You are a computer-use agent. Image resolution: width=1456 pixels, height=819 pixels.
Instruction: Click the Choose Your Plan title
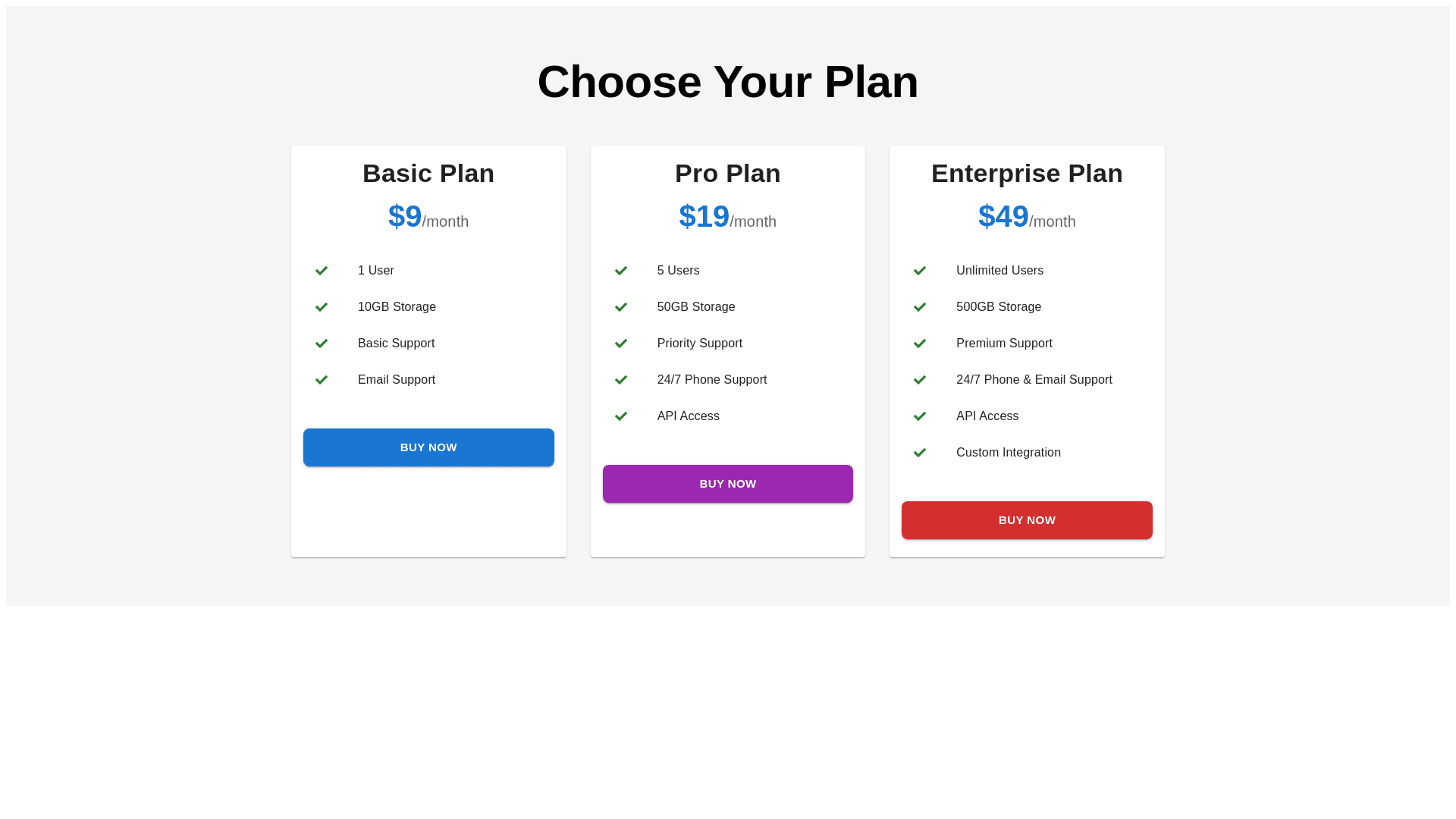click(728, 82)
